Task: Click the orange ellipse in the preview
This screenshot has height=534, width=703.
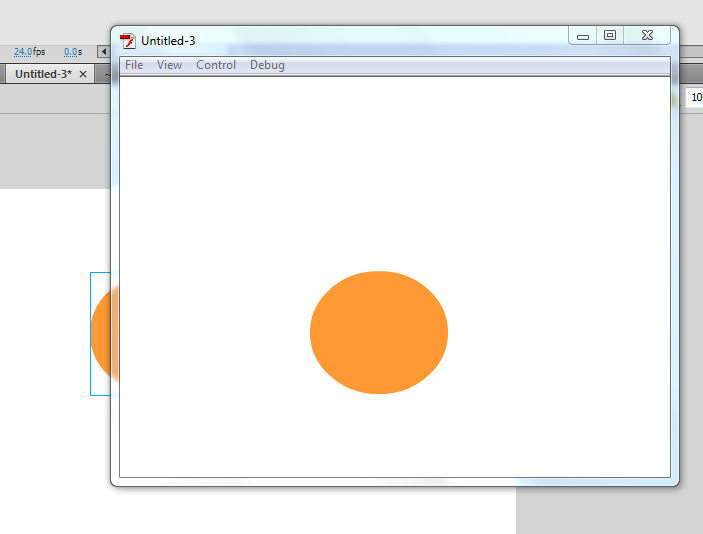Action: pyautogui.click(x=379, y=332)
